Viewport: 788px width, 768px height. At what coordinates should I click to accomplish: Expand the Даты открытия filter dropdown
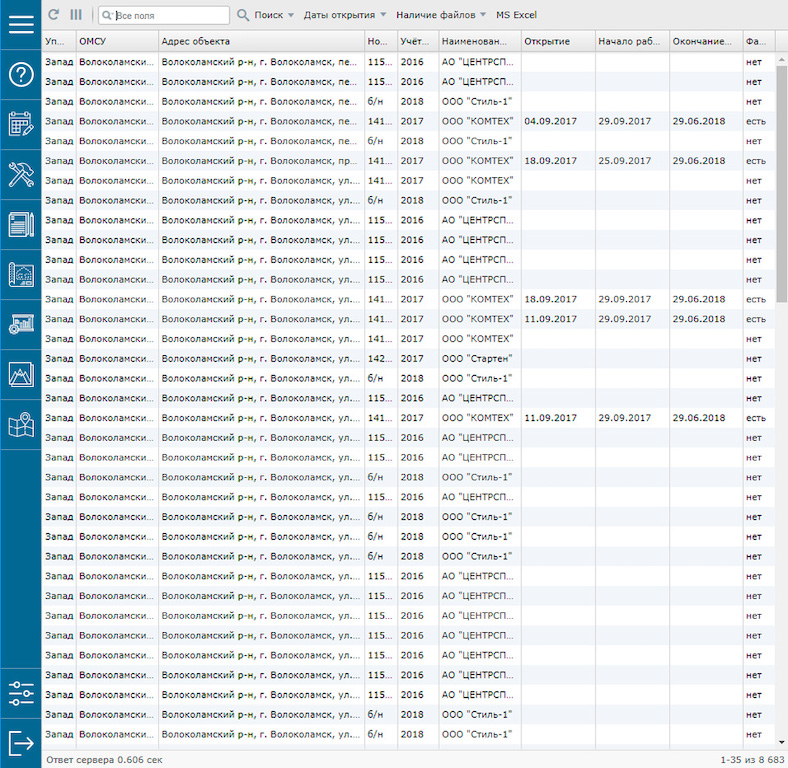pyautogui.click(x=345, y=15)
